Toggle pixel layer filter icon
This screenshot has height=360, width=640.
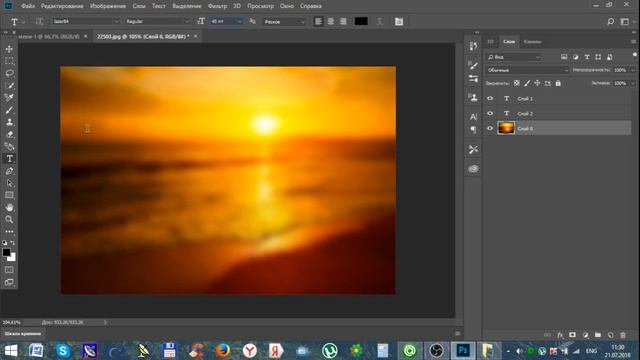tap(564, 57)
